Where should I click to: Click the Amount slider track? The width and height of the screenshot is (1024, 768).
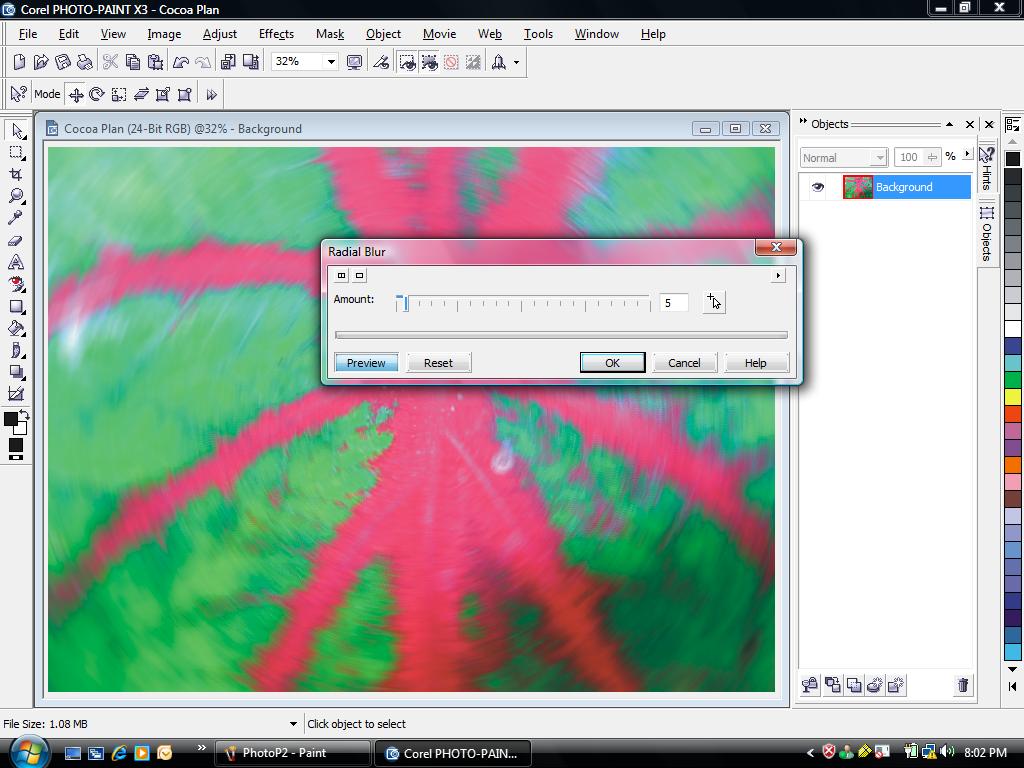click(x=522, y=303)
